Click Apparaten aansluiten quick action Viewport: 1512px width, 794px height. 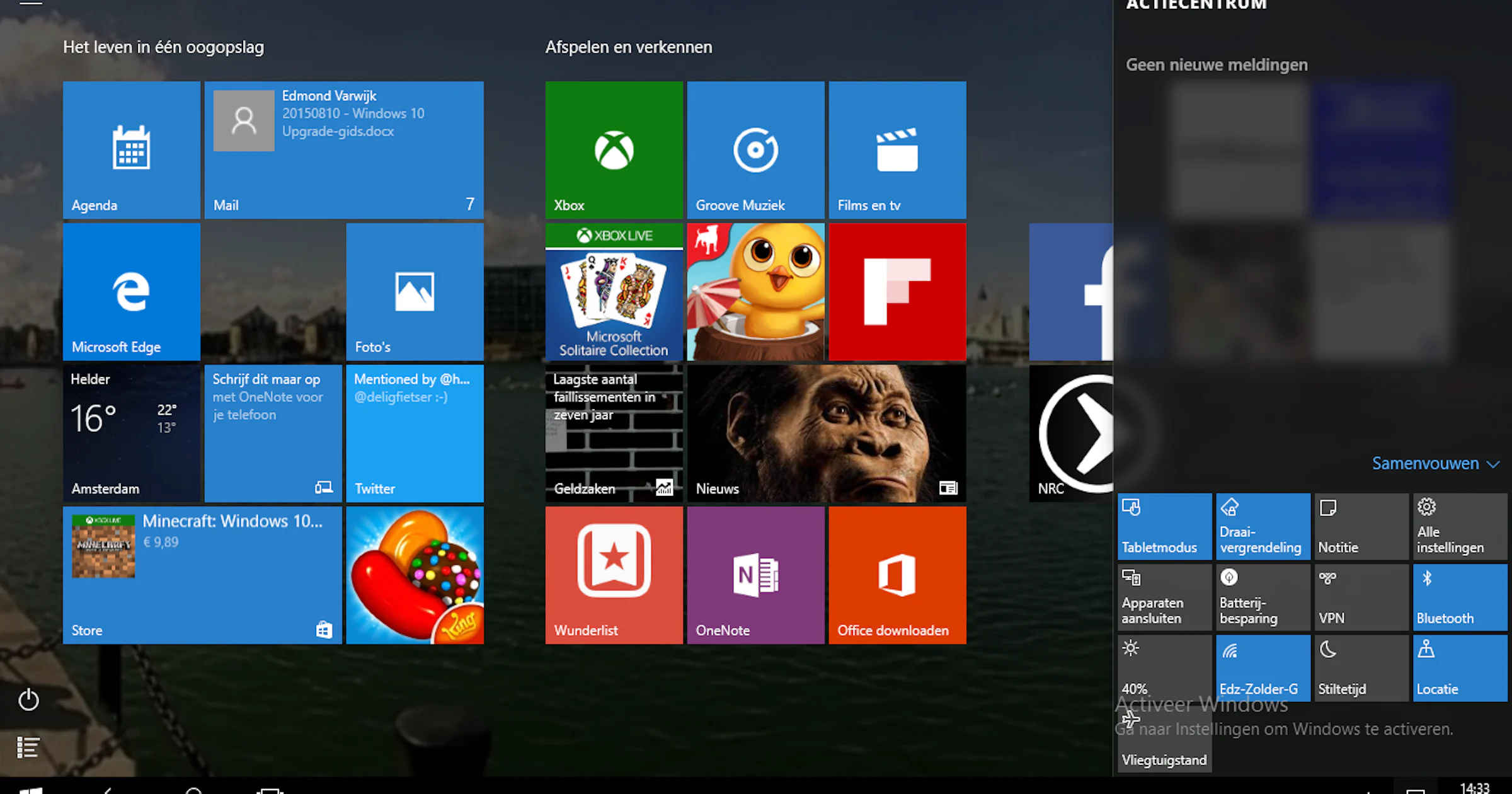[1165, 597]
